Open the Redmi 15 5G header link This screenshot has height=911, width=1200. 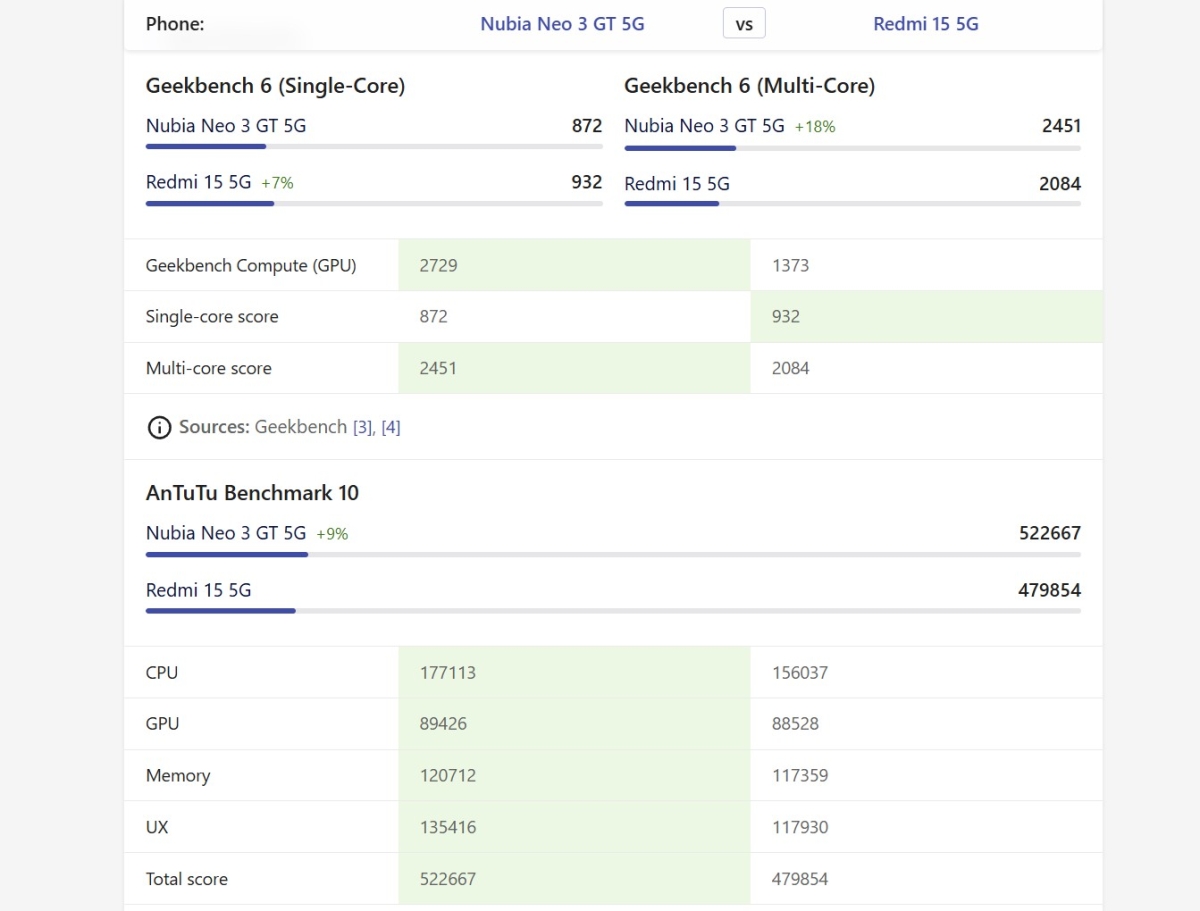pos(925,24)
